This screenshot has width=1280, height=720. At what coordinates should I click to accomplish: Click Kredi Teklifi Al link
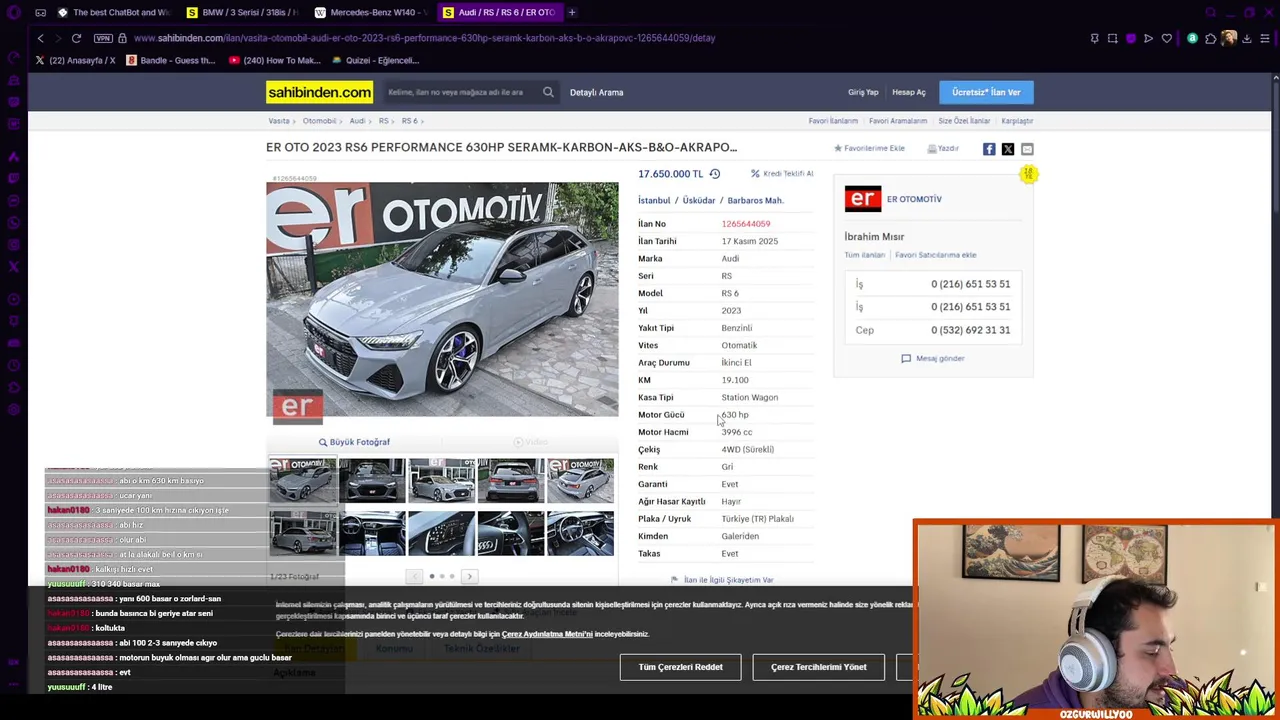point(782,174)
